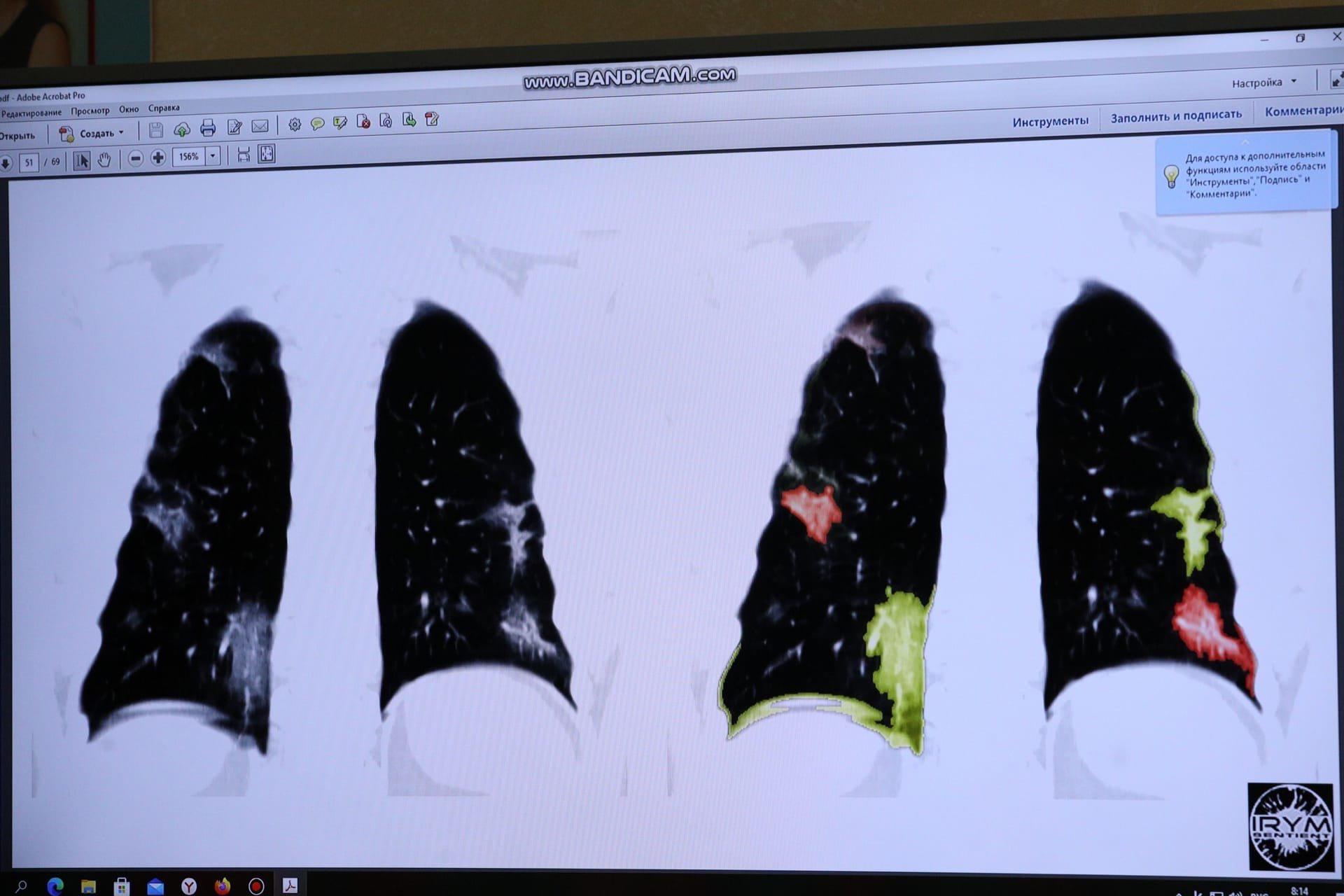Activate the text selection cursor tool
Viewport: 1344px width, 896px height.
[x=81, y=161]
